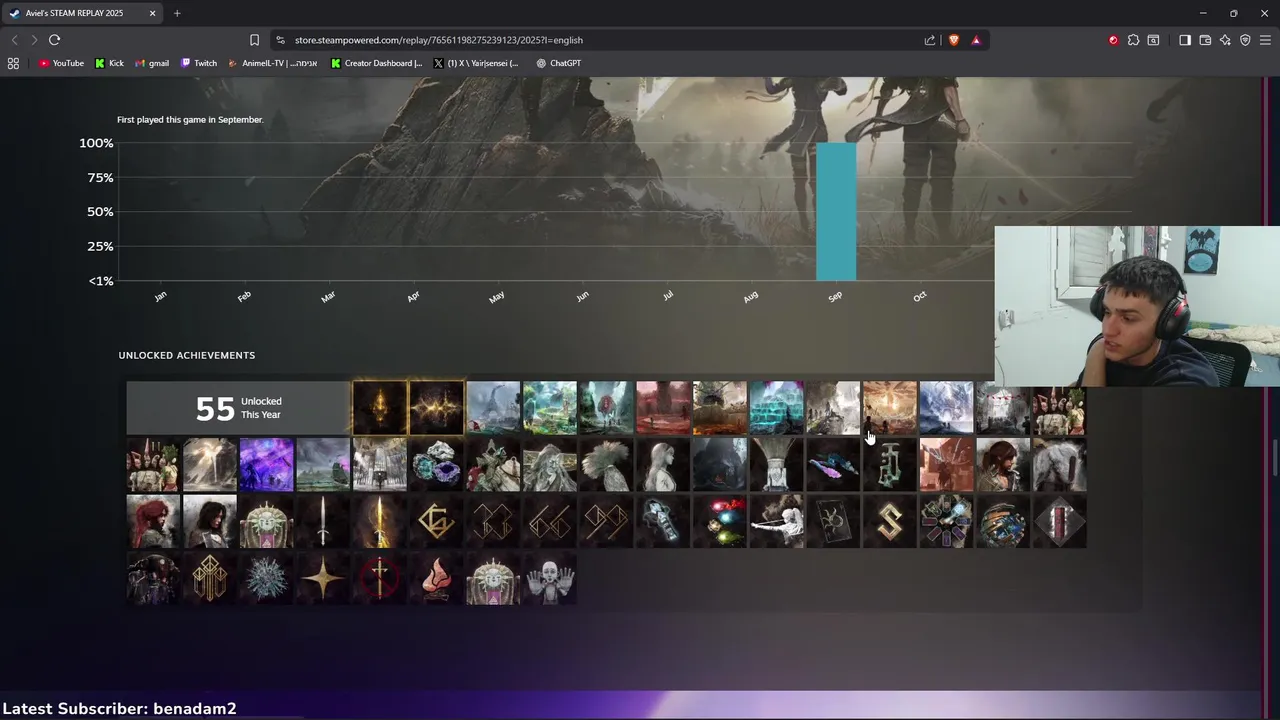Click the 50% axis label
1280x720 pixels.
[100, 212]
